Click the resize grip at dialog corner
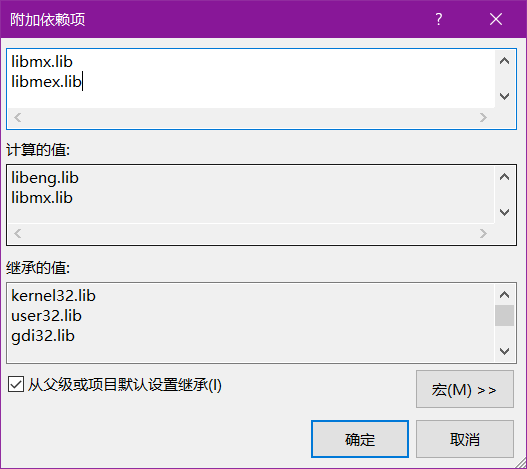 [x=520, y=462]
